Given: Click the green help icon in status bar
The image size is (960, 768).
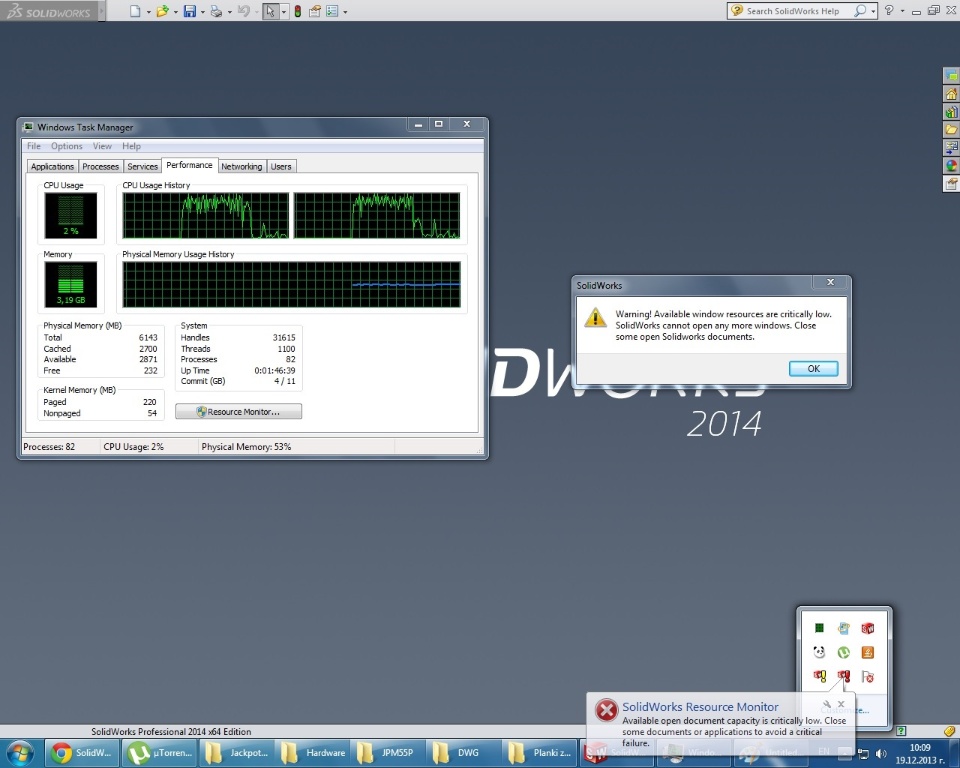Looking at the screenshot, I should pos(901,731).
